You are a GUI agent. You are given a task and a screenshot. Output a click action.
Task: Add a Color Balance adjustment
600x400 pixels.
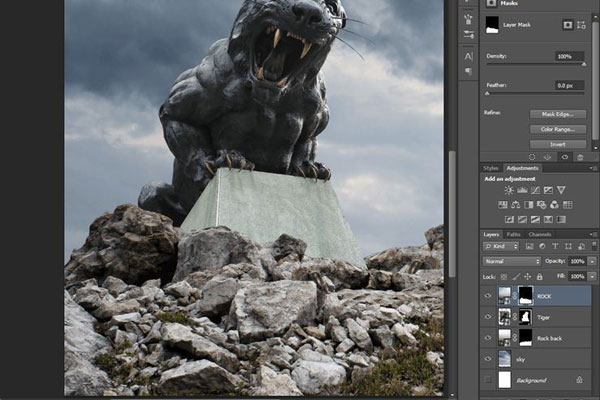tap(515, 205)
